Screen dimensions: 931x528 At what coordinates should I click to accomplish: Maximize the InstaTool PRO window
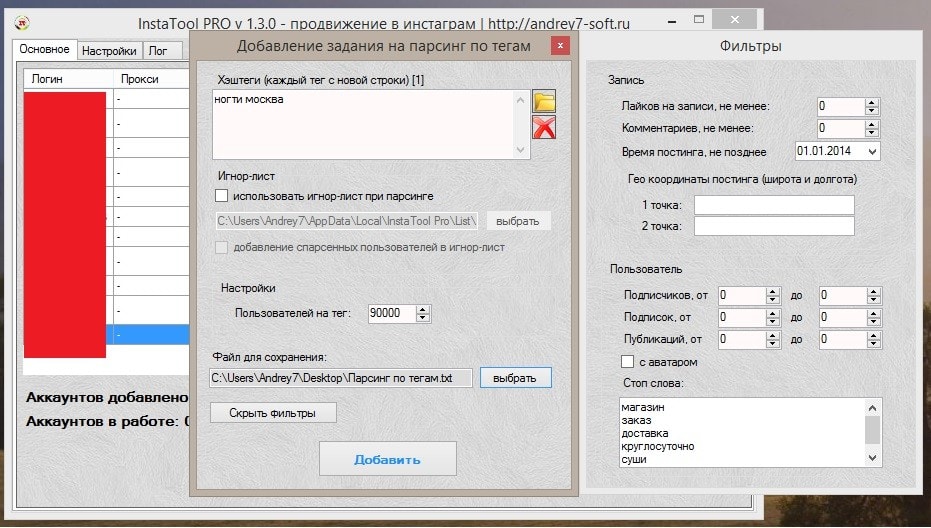(699, 20)
